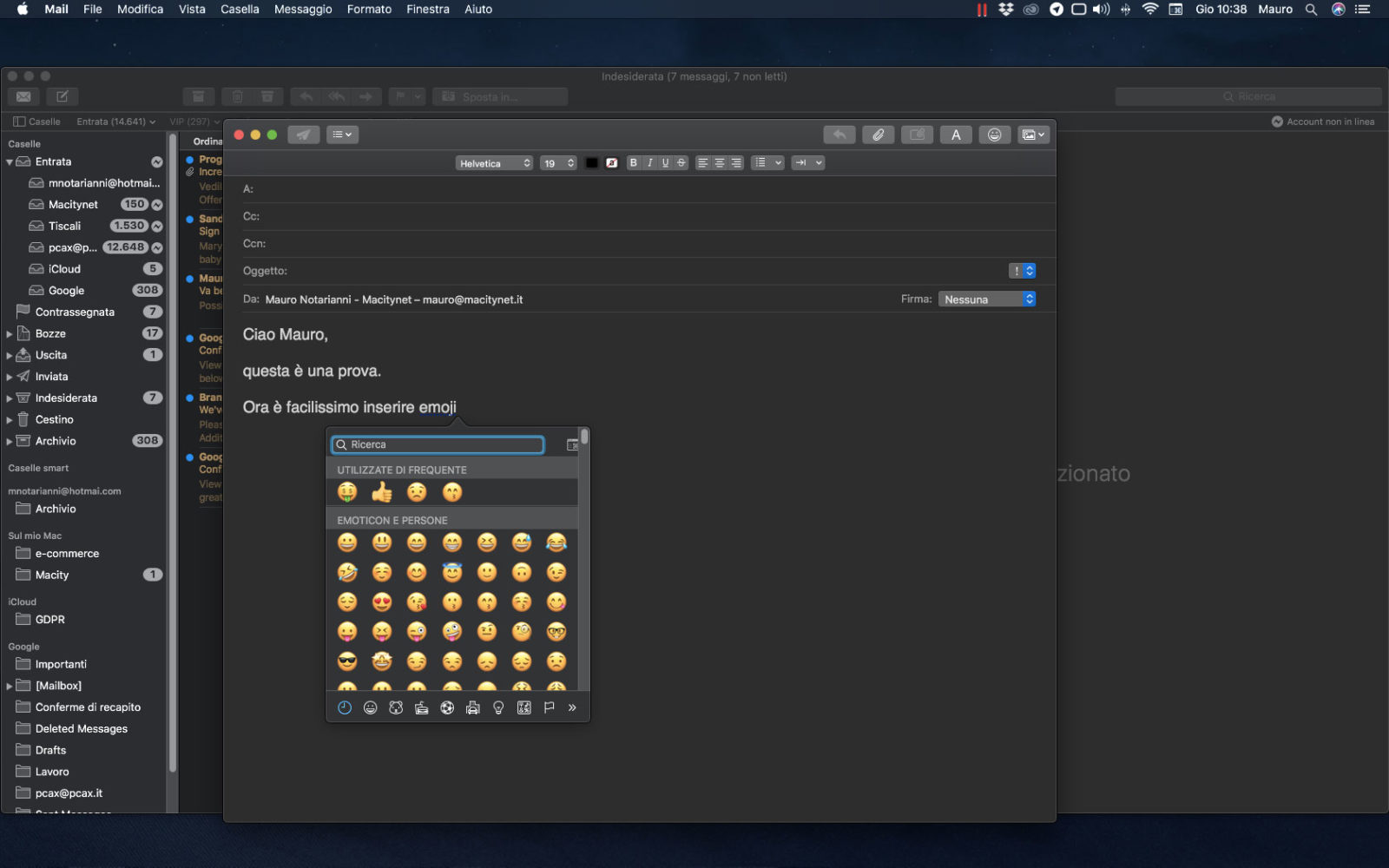Insert the sunglasses face emoji
Screen dimensions: 1389x868
coord(347,661)
